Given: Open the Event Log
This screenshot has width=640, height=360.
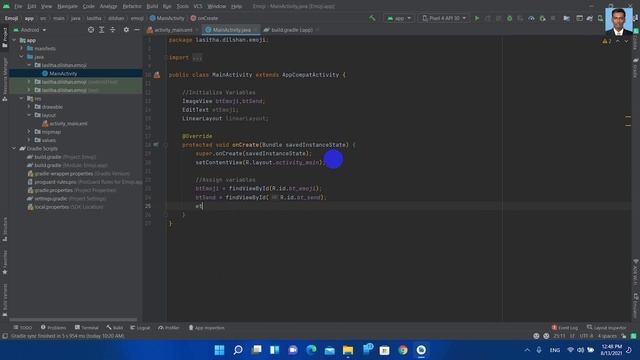Looking at the screenshot, I should coord(565,327).
